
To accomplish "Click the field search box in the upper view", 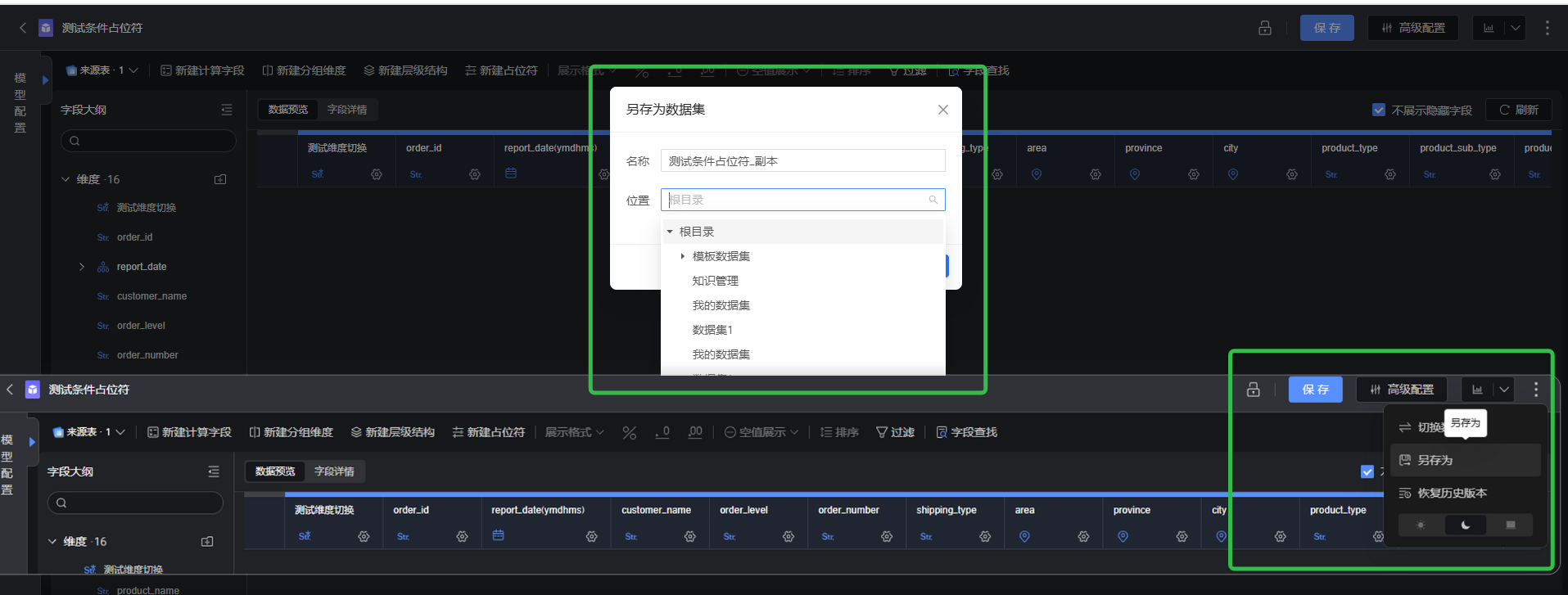I will pyautogui.click(x=148, y=141).
